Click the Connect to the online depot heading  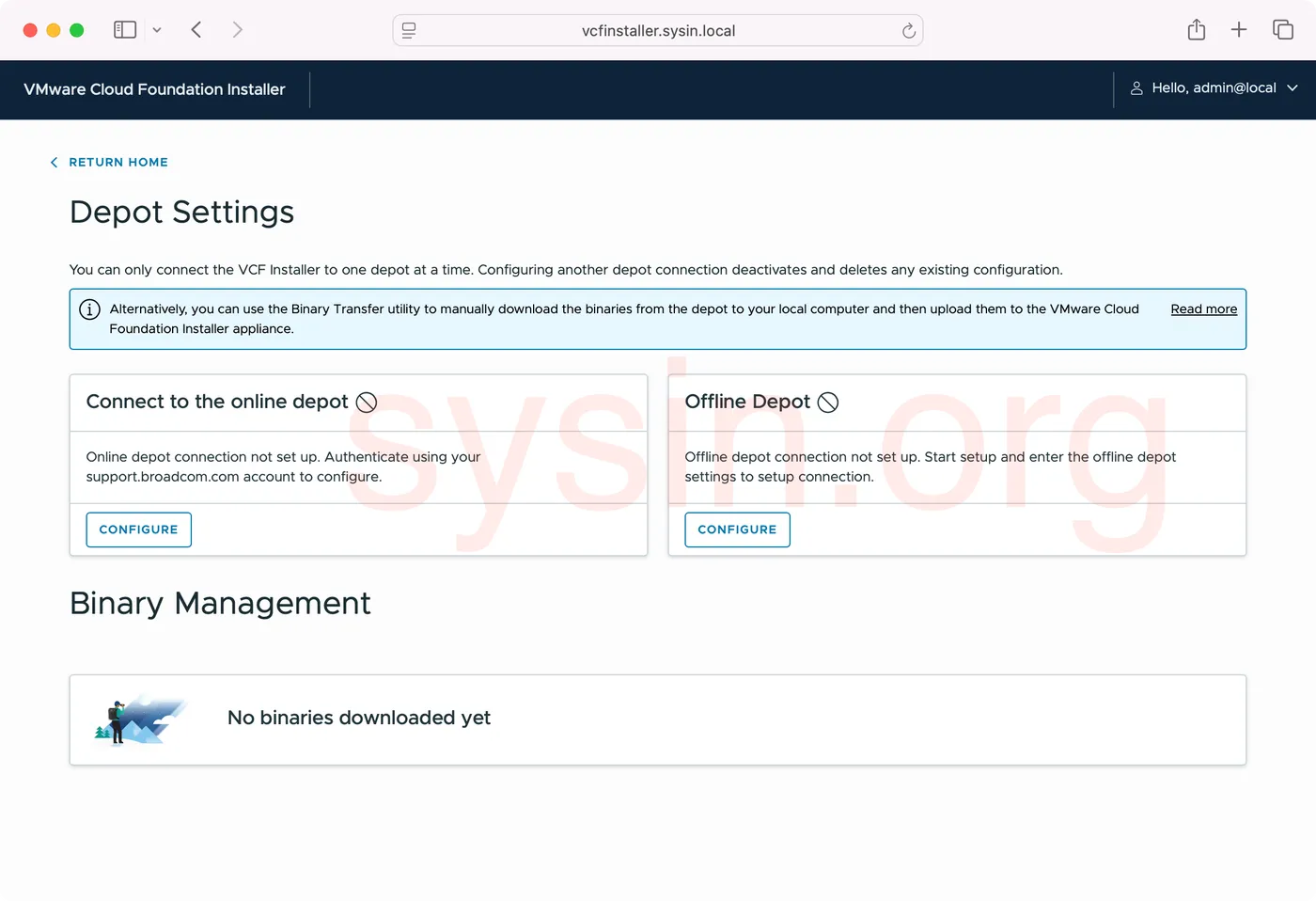[217, 402]
